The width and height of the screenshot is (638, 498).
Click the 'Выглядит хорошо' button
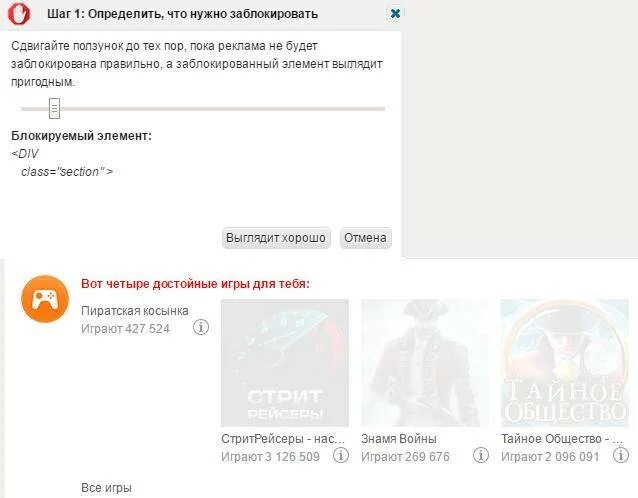click(276, 238)
